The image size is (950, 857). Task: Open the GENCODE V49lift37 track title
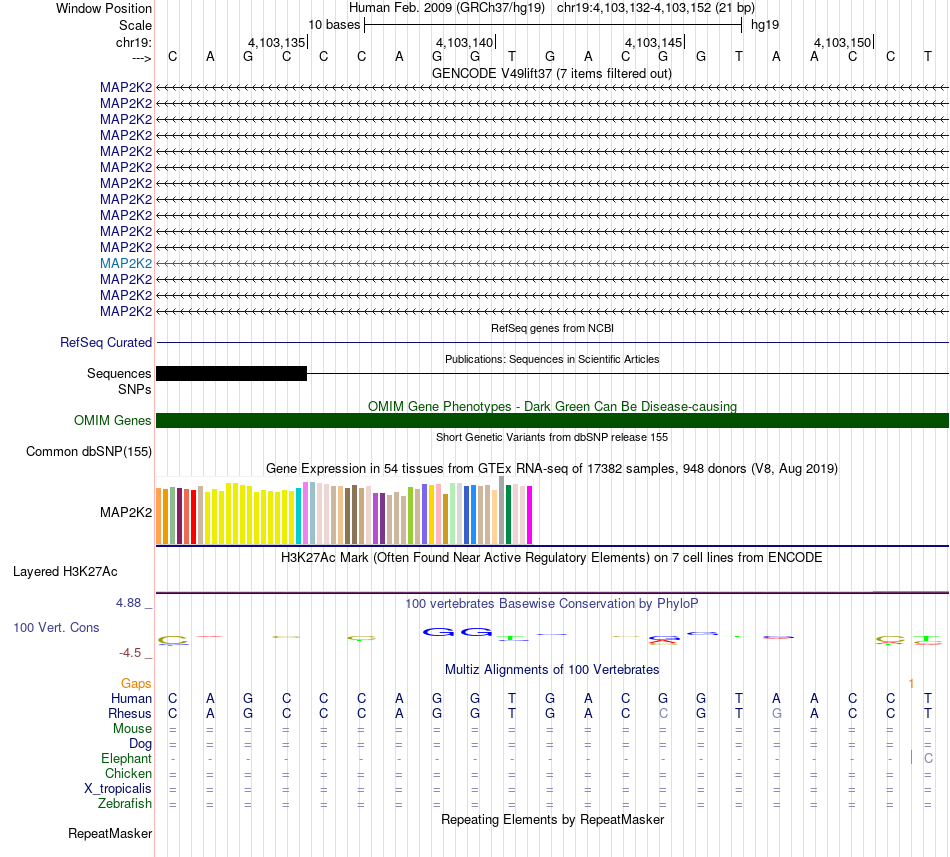551,73
